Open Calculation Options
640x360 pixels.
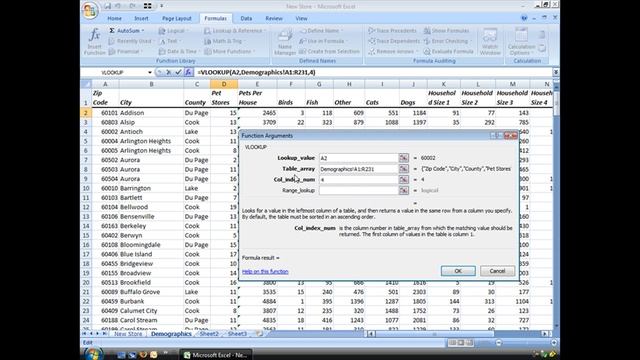pyautogui.click(x=521, y=42)
